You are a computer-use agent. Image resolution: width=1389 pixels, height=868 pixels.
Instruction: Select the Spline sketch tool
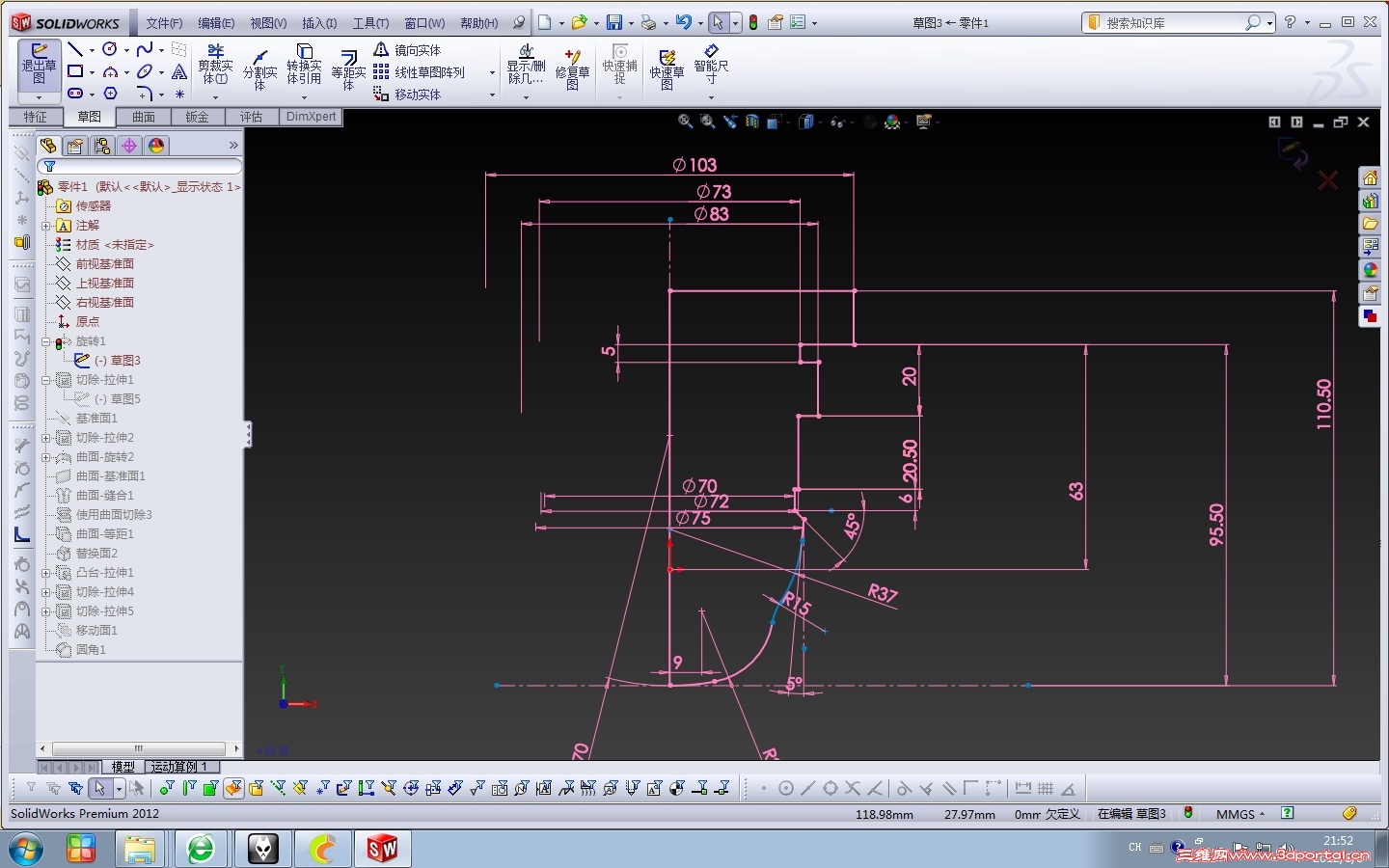point(145,49)
